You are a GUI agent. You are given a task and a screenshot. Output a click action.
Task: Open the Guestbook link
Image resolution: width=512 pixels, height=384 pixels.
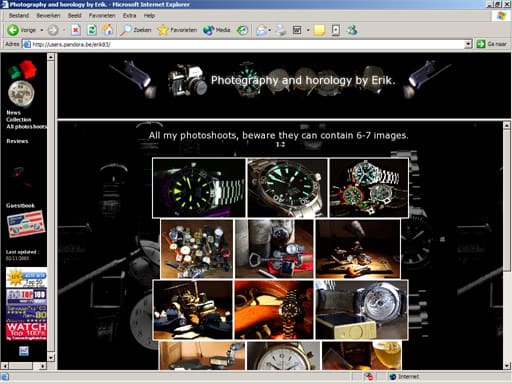coord(20,205)
